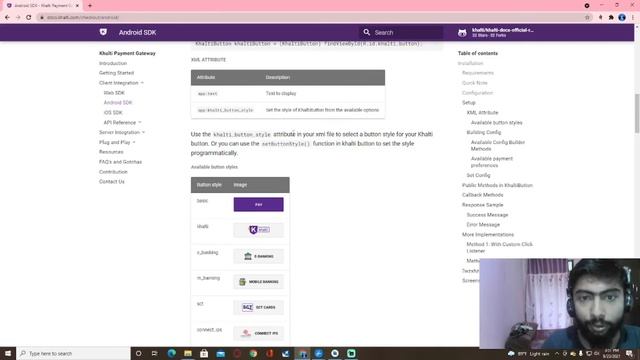Jump to Success Message in contents

click(487, 215)
